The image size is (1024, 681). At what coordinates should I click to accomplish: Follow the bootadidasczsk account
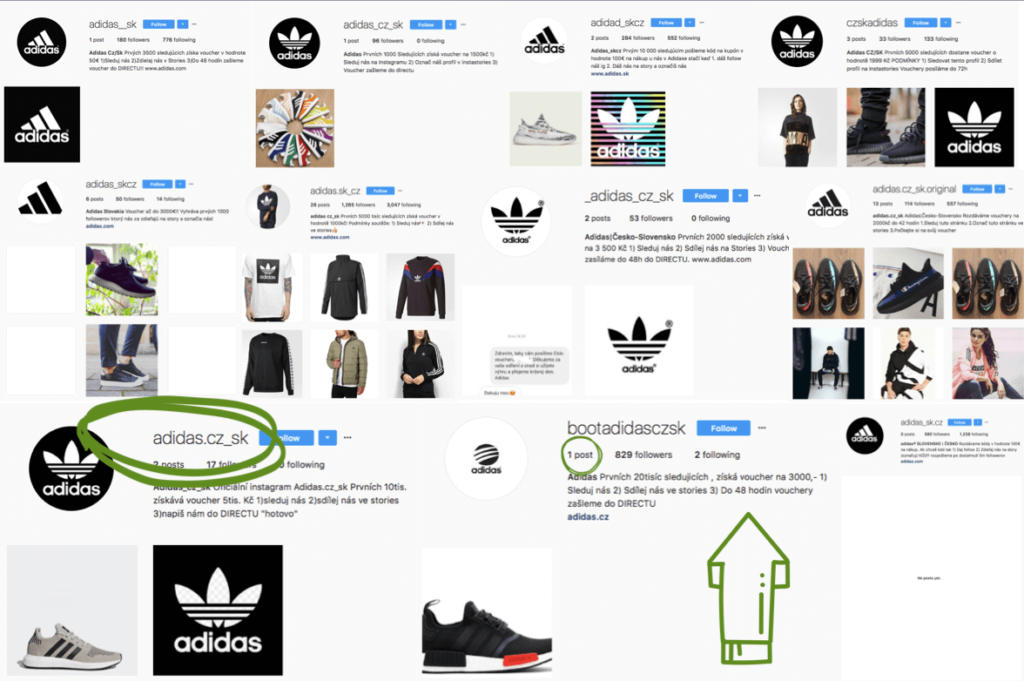[x=723, y=428]
